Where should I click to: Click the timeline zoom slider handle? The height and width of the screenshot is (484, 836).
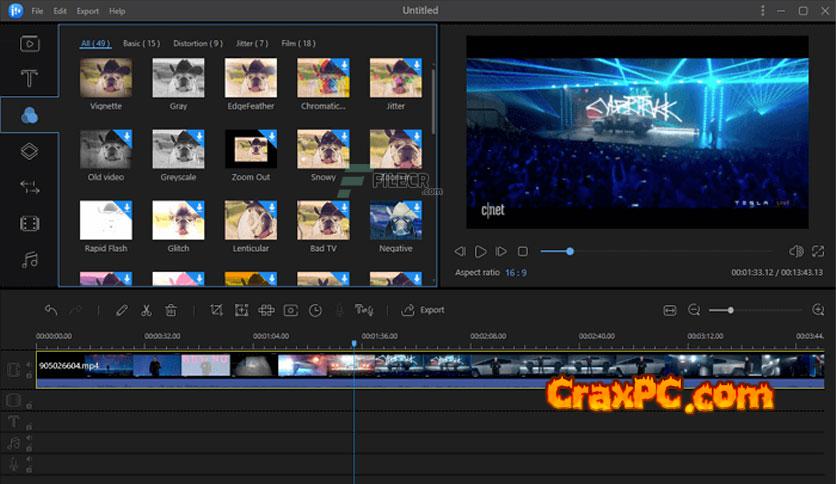point(731,310)
